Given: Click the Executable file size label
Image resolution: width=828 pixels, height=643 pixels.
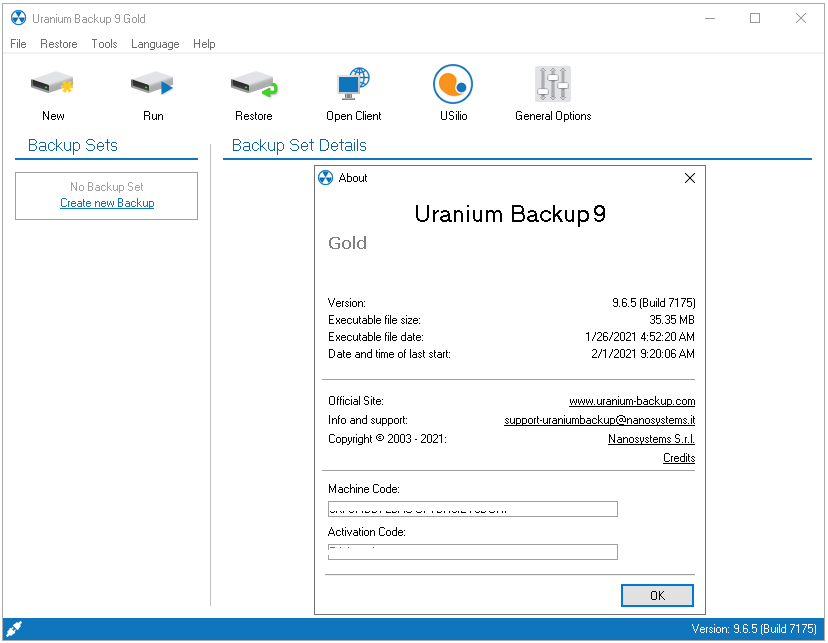Looking at the screenshot, I should (374, 320).
